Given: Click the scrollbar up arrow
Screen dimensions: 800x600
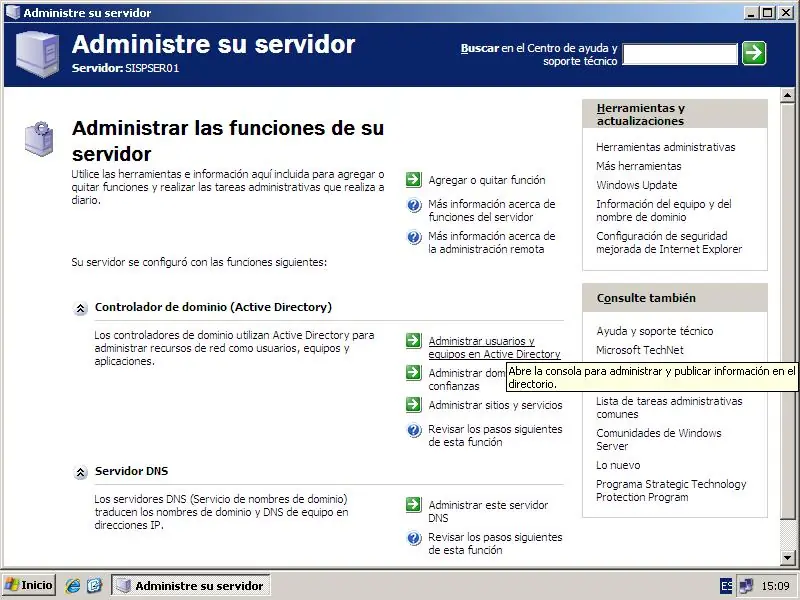Looking at the screenshot, I should point(787,95).
